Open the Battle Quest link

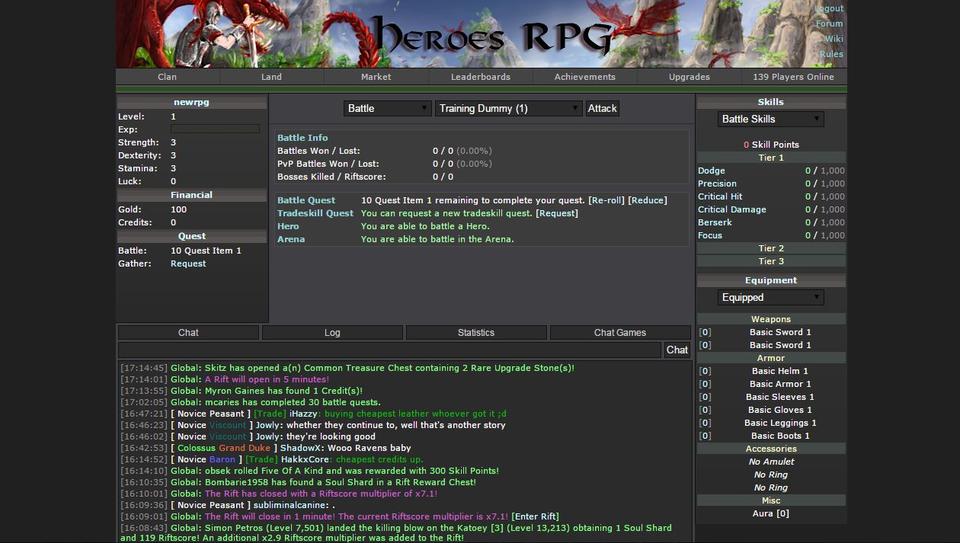coord(306,200)
